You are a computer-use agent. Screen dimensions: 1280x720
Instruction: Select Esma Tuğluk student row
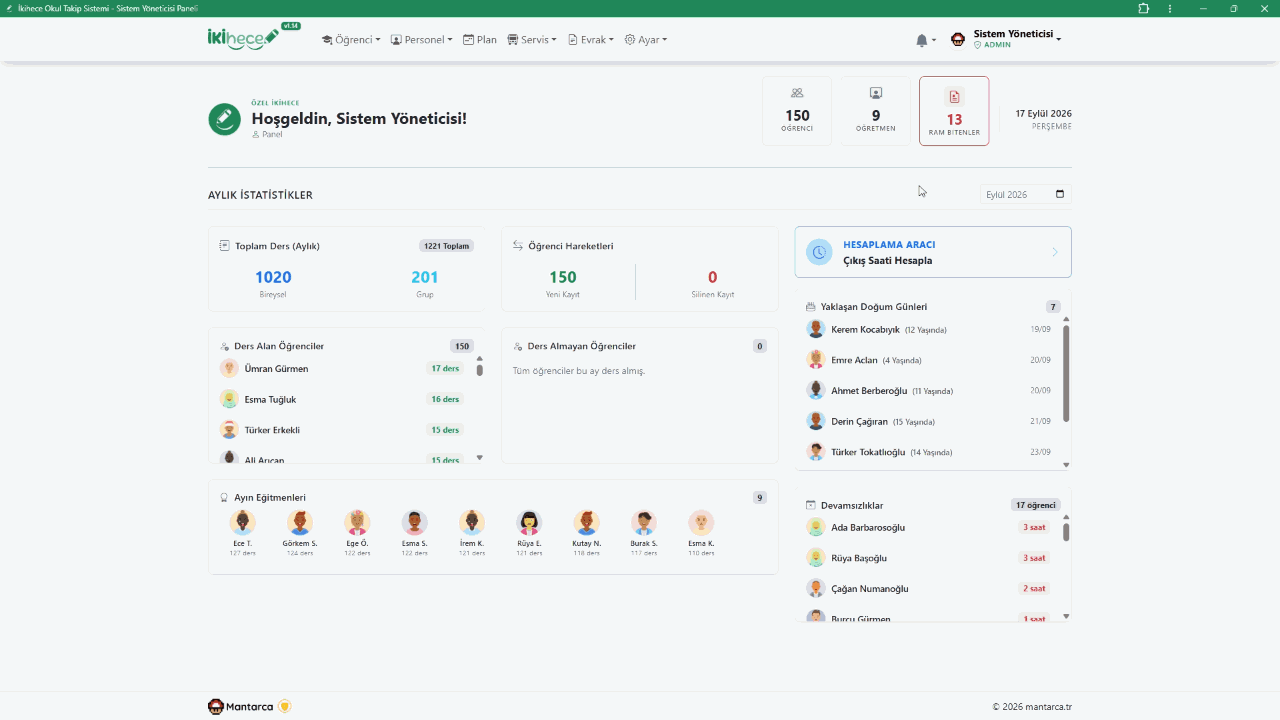point(341,399)
